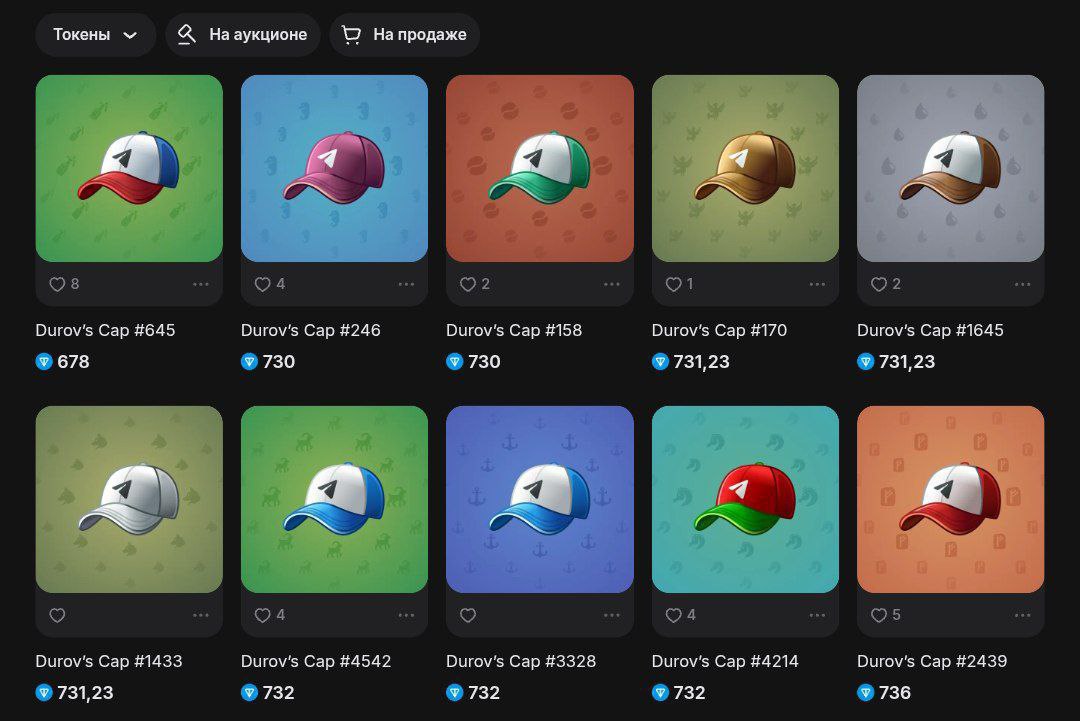Open the Токены dropdown
The image size is (1080, 721).
(x=95, y=34)
